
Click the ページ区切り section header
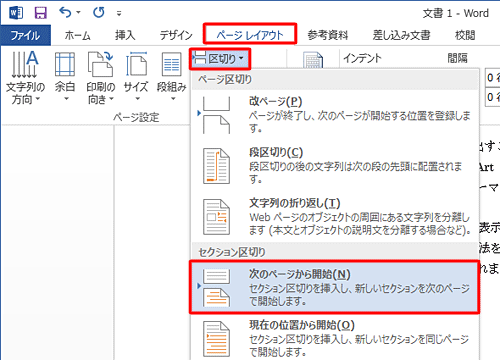point(335,79)
